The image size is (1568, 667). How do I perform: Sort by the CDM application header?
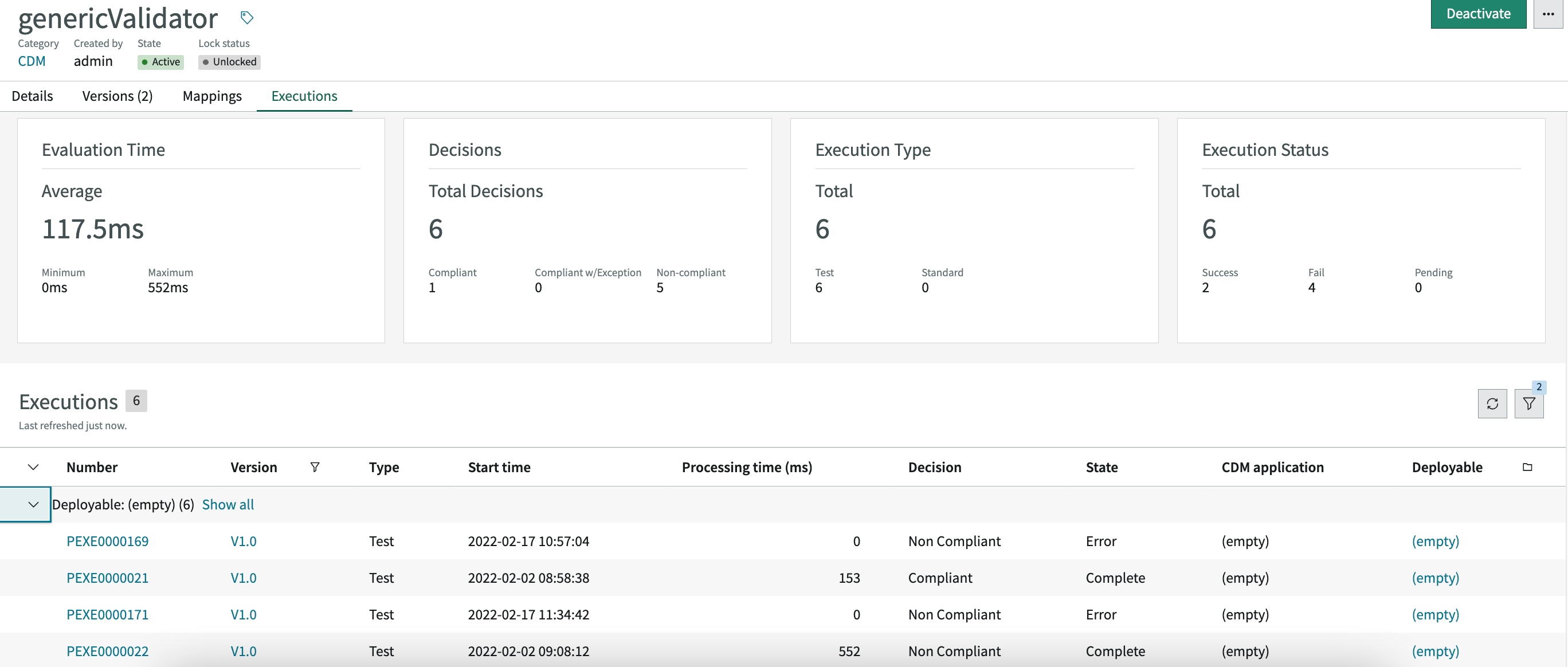(1272, 467)
